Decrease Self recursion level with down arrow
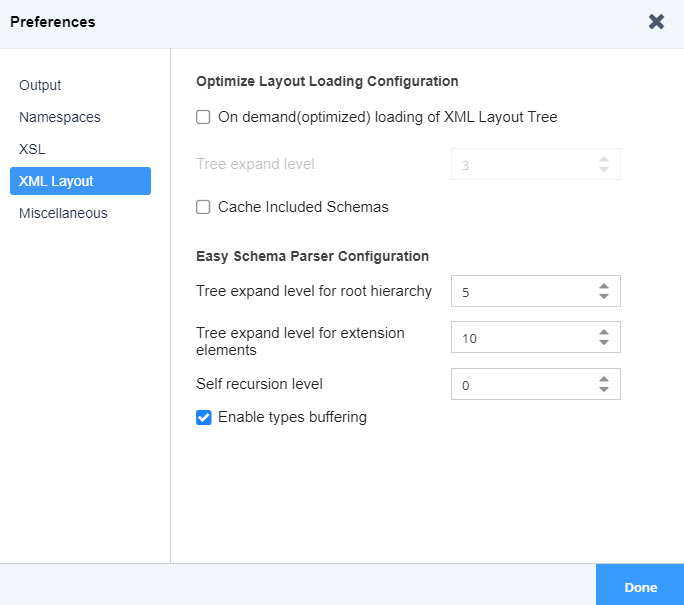Screen dimensions: 684x605 (603, 389)
